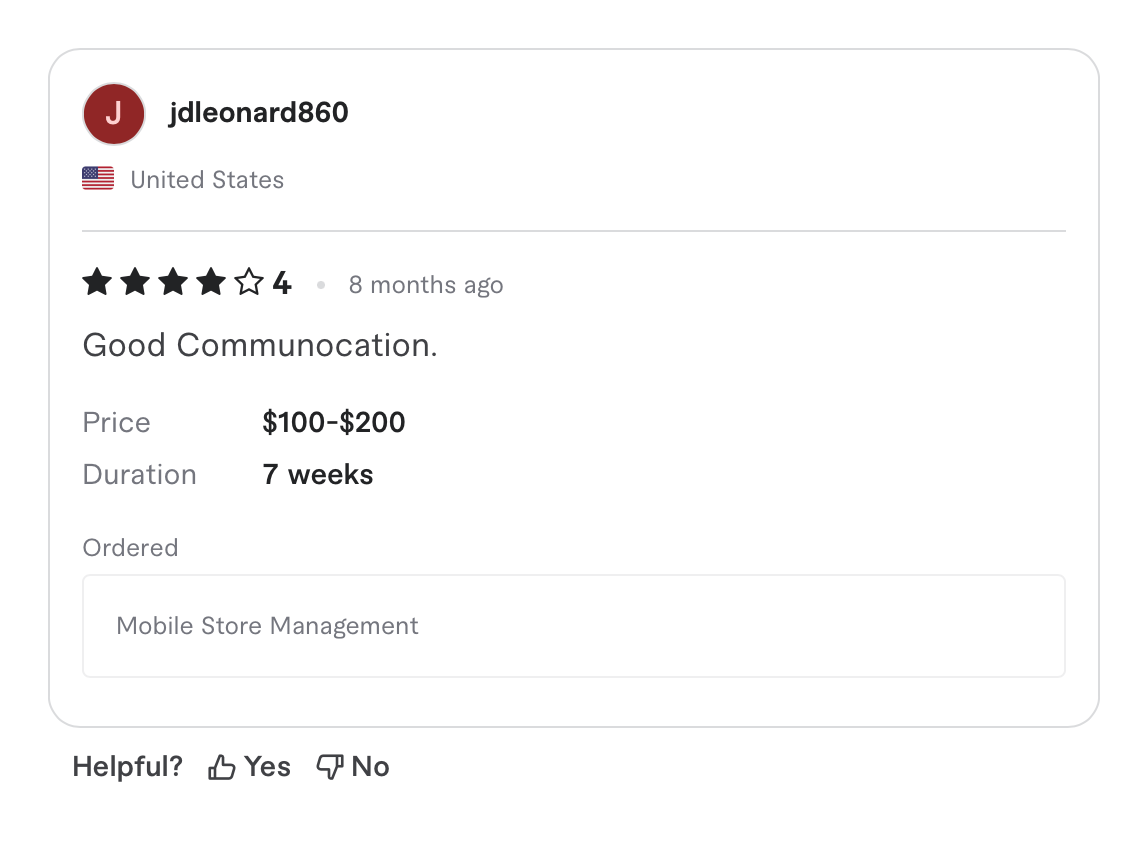Click the United States location text
Viewport: 1140px width, 858px height.
206,179
